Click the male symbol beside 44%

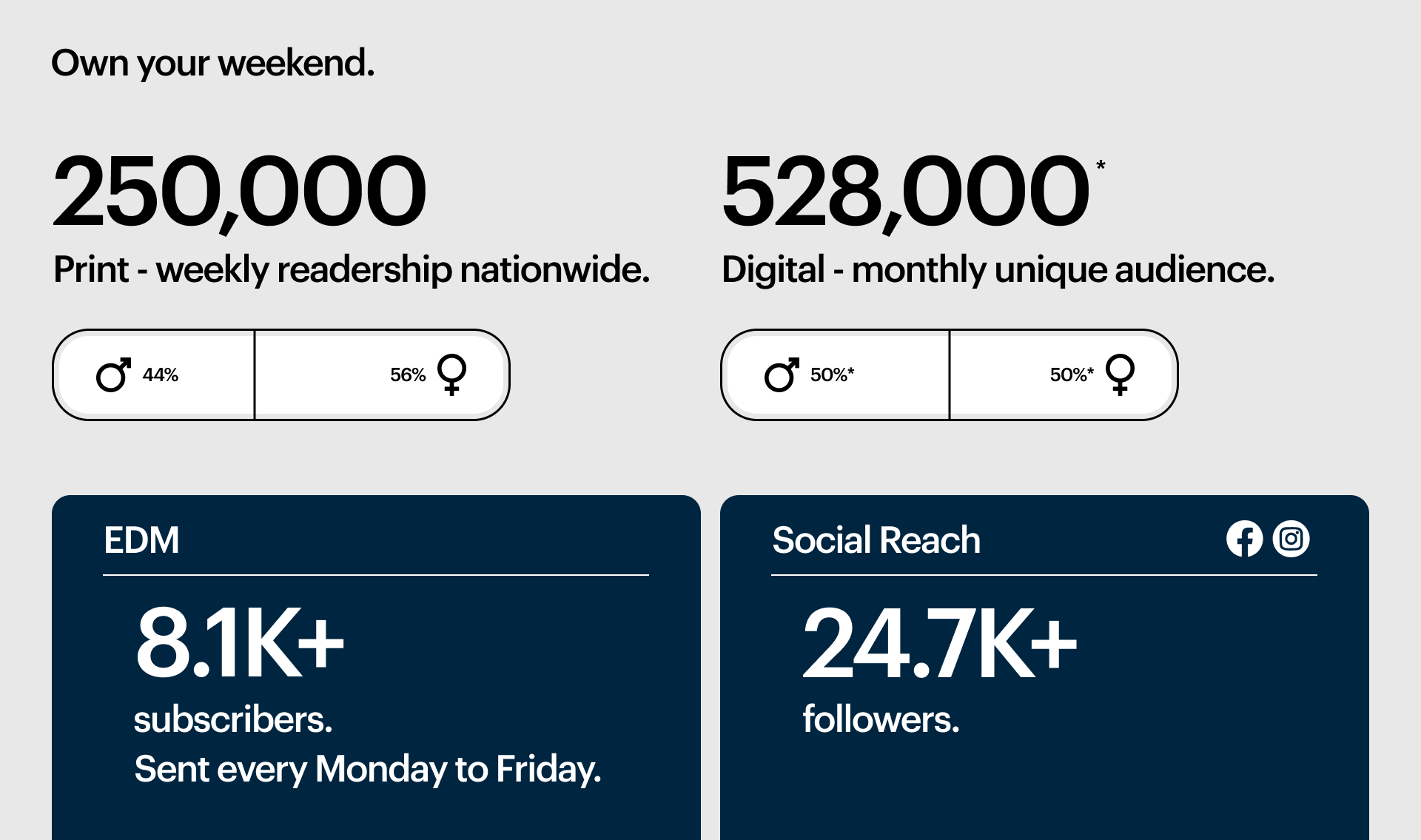(113, 374)
